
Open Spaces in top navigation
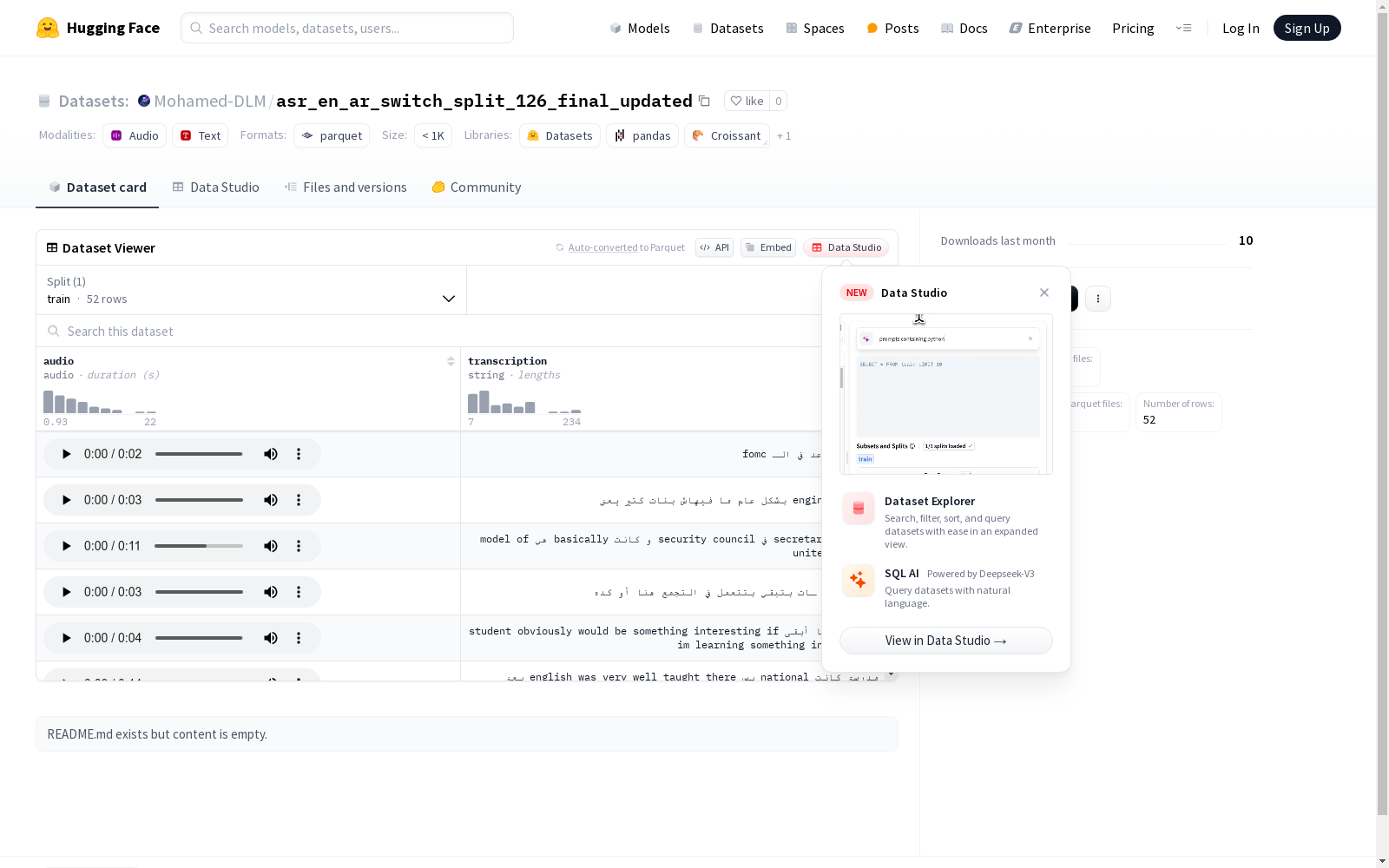[x=815, y=28]
